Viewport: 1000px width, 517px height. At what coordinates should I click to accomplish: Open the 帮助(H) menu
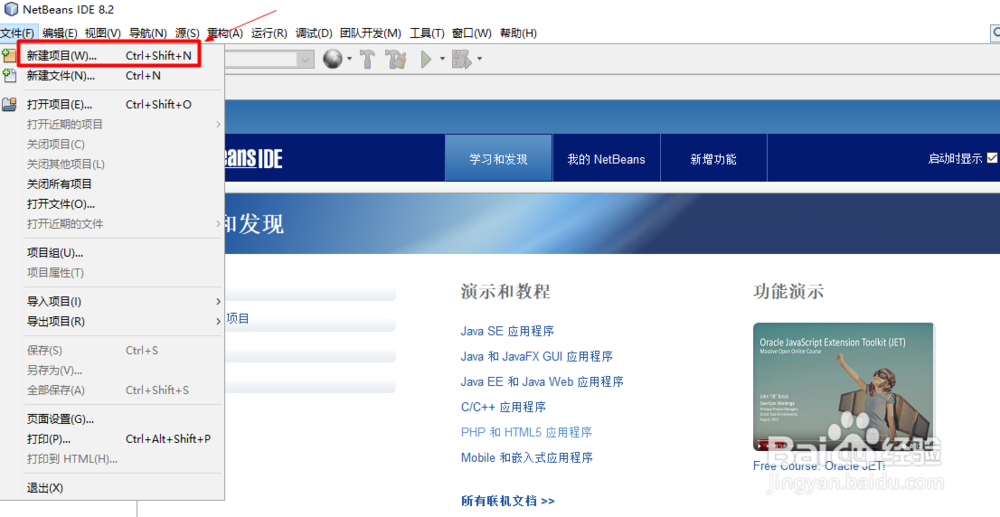518,33
